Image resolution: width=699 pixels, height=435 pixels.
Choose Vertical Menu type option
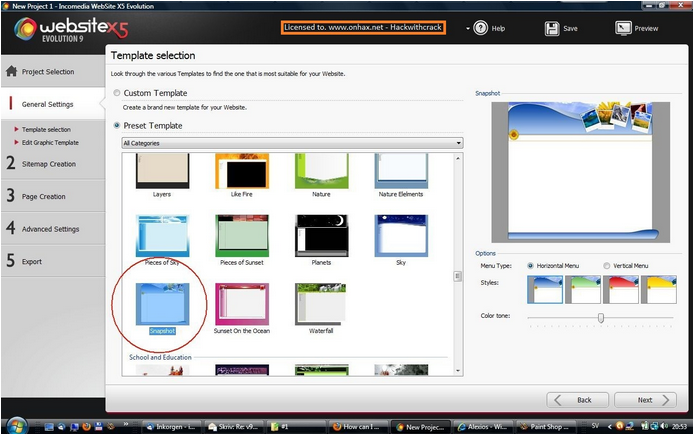point(606,265)
